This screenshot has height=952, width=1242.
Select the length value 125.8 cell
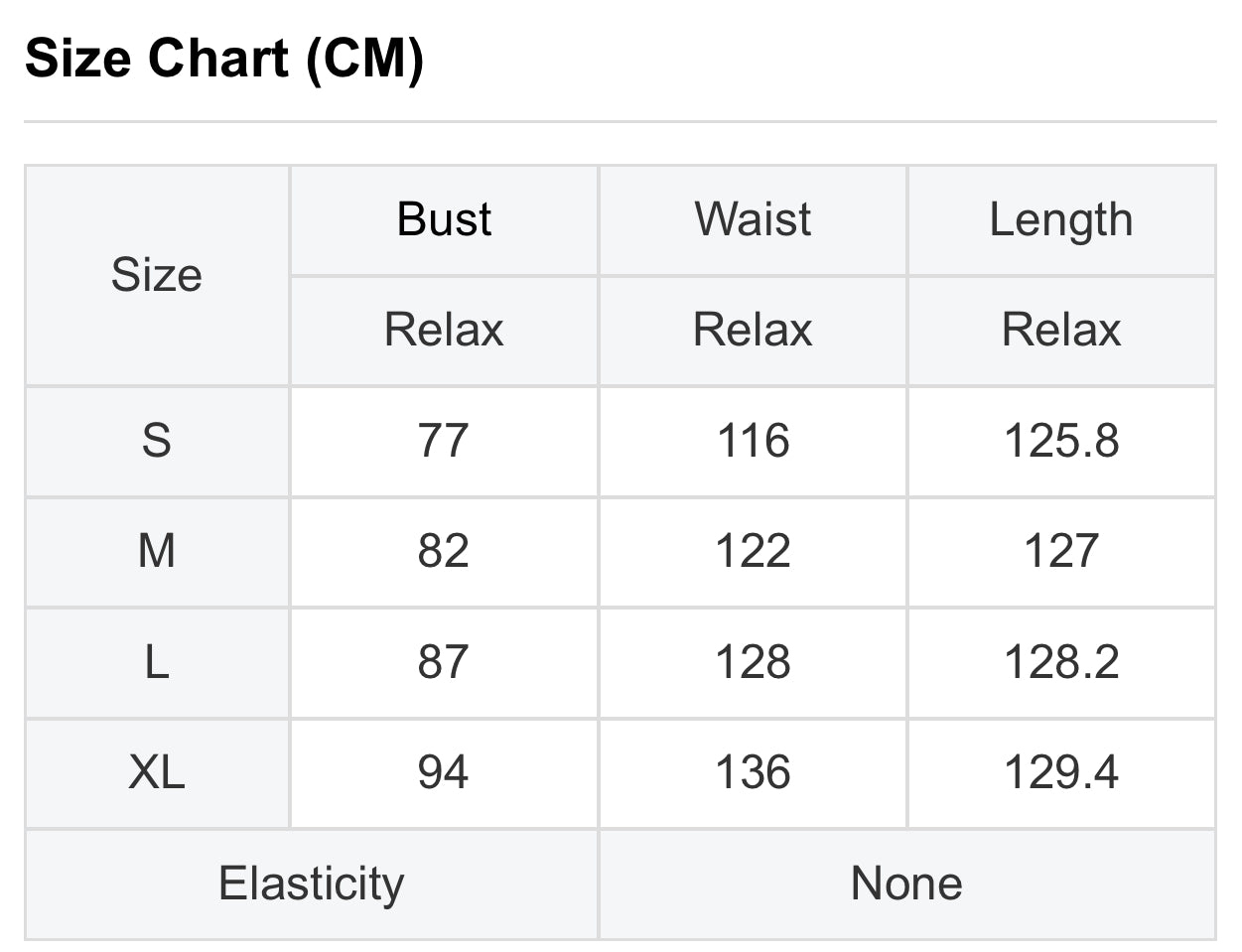tap(1060, 441)
